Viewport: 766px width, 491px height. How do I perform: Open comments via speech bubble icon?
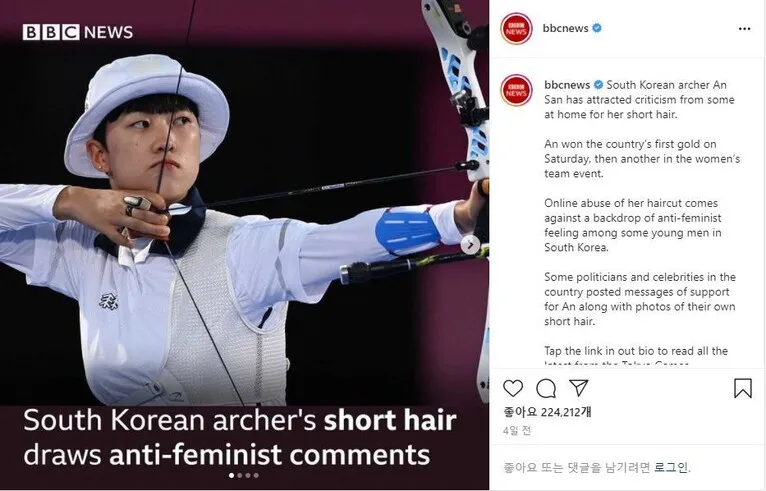pyautogui.click(x=546, y=389)
